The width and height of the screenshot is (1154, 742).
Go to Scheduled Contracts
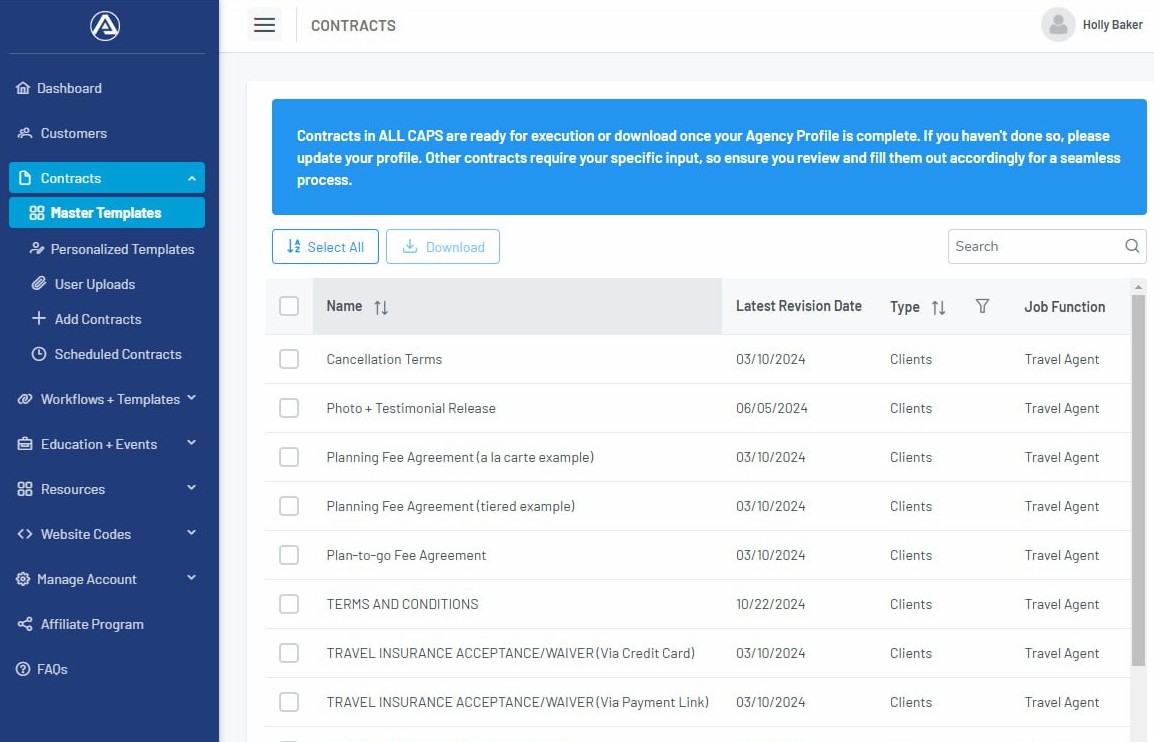coord(118,354)
